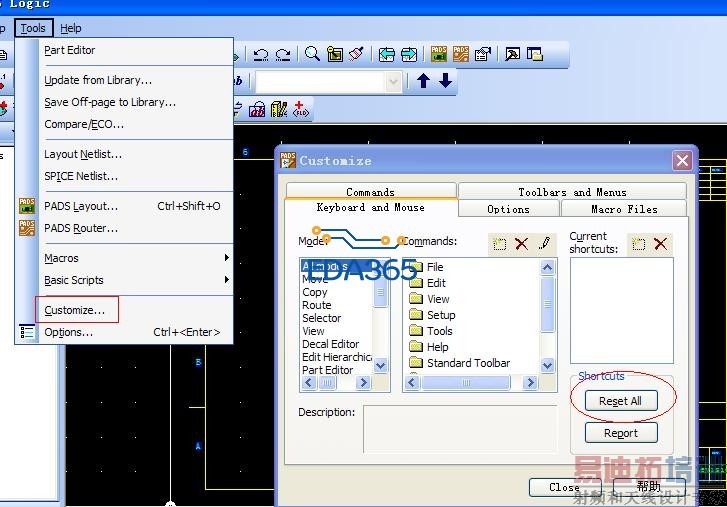Click Commands list scroll down arrow

(x=548, y=366)
